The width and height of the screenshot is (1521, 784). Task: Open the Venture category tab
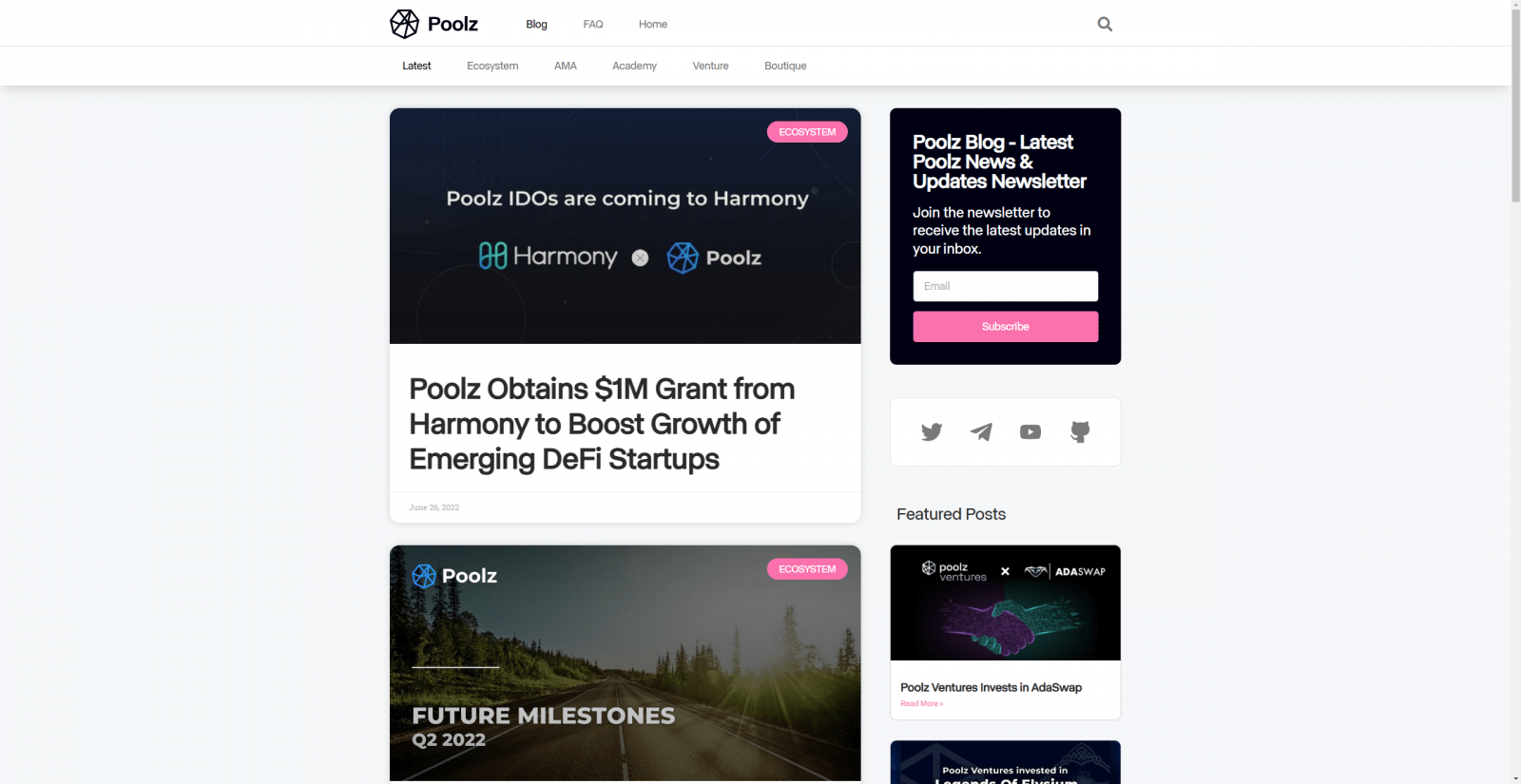(x=710, y=66)
